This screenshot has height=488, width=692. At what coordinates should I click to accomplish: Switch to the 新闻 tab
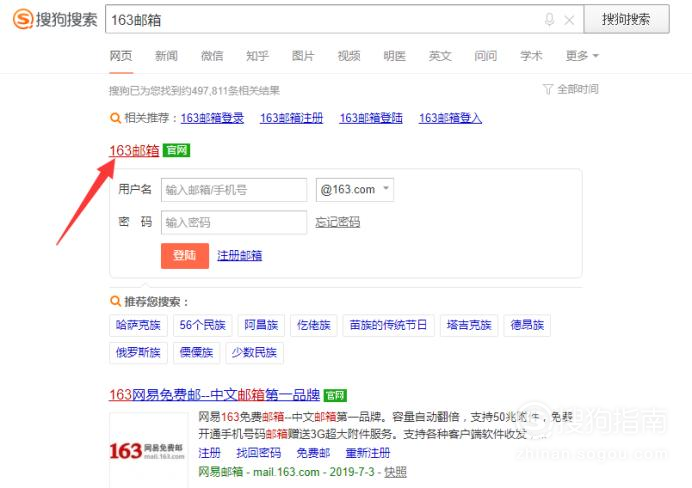(166, 56)
